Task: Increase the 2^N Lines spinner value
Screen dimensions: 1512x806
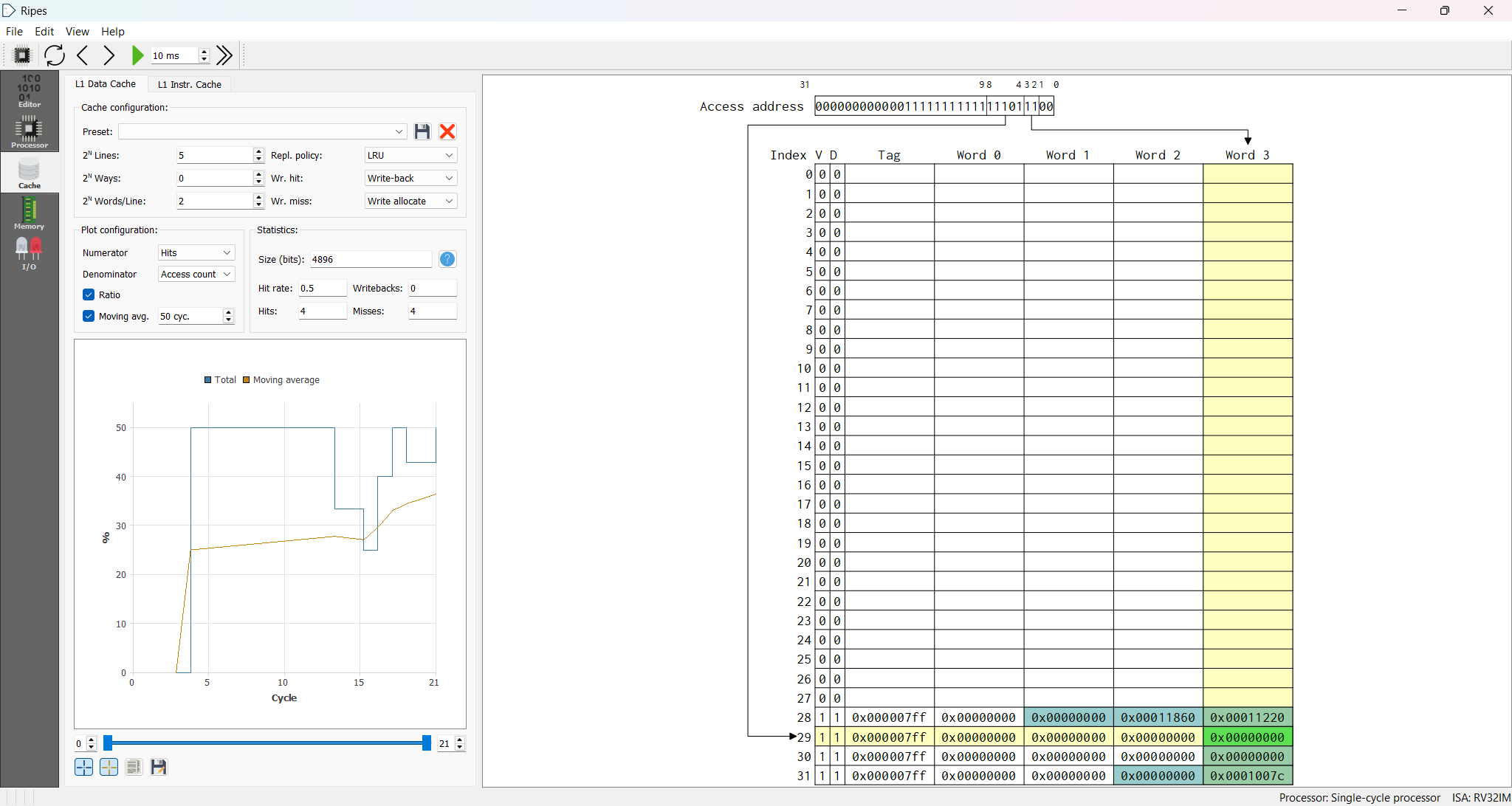Action: click(x=258, y=151)
